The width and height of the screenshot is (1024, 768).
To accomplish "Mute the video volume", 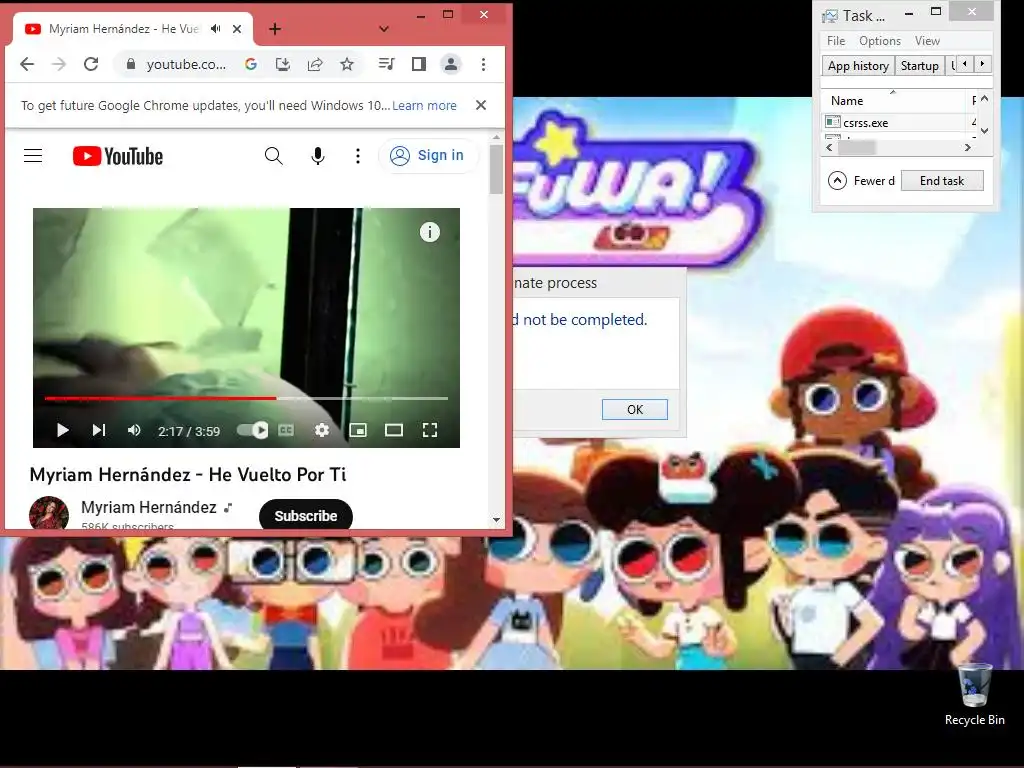I will tap(134, 430).
